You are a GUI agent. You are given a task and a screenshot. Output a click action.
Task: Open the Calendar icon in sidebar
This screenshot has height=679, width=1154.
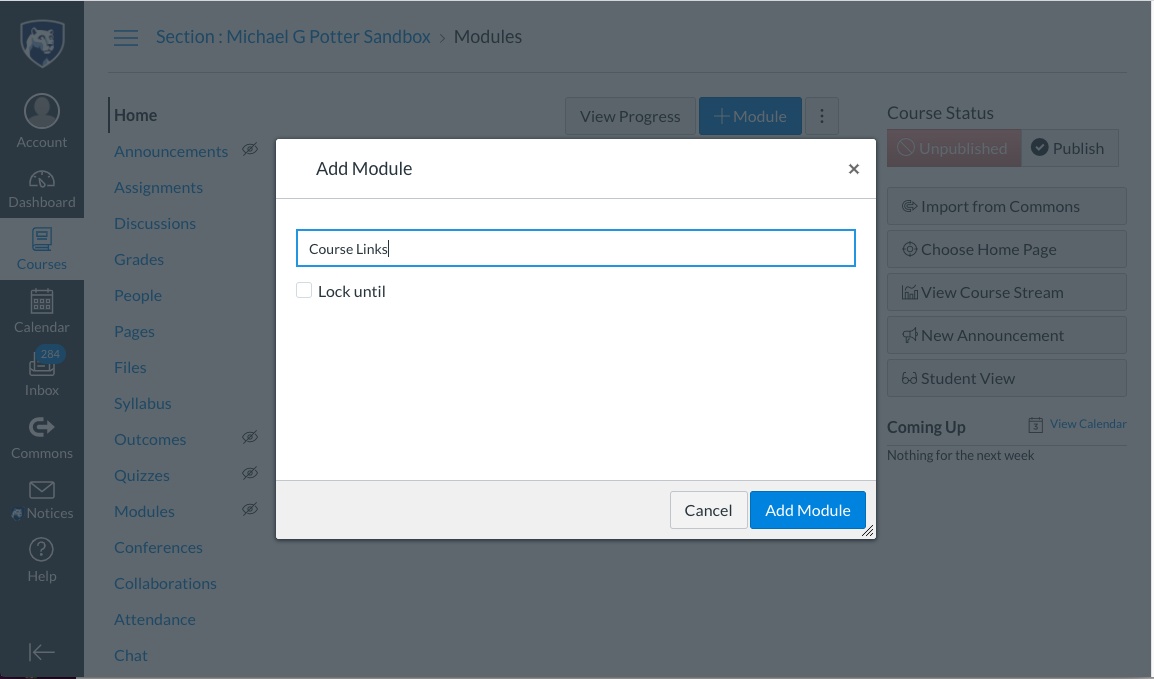tap(42, 302)
